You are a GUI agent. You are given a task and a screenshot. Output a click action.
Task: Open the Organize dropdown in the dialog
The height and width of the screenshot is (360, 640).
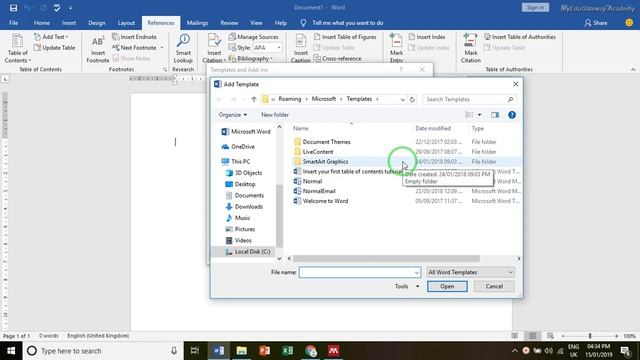click(x=233, y=115)
